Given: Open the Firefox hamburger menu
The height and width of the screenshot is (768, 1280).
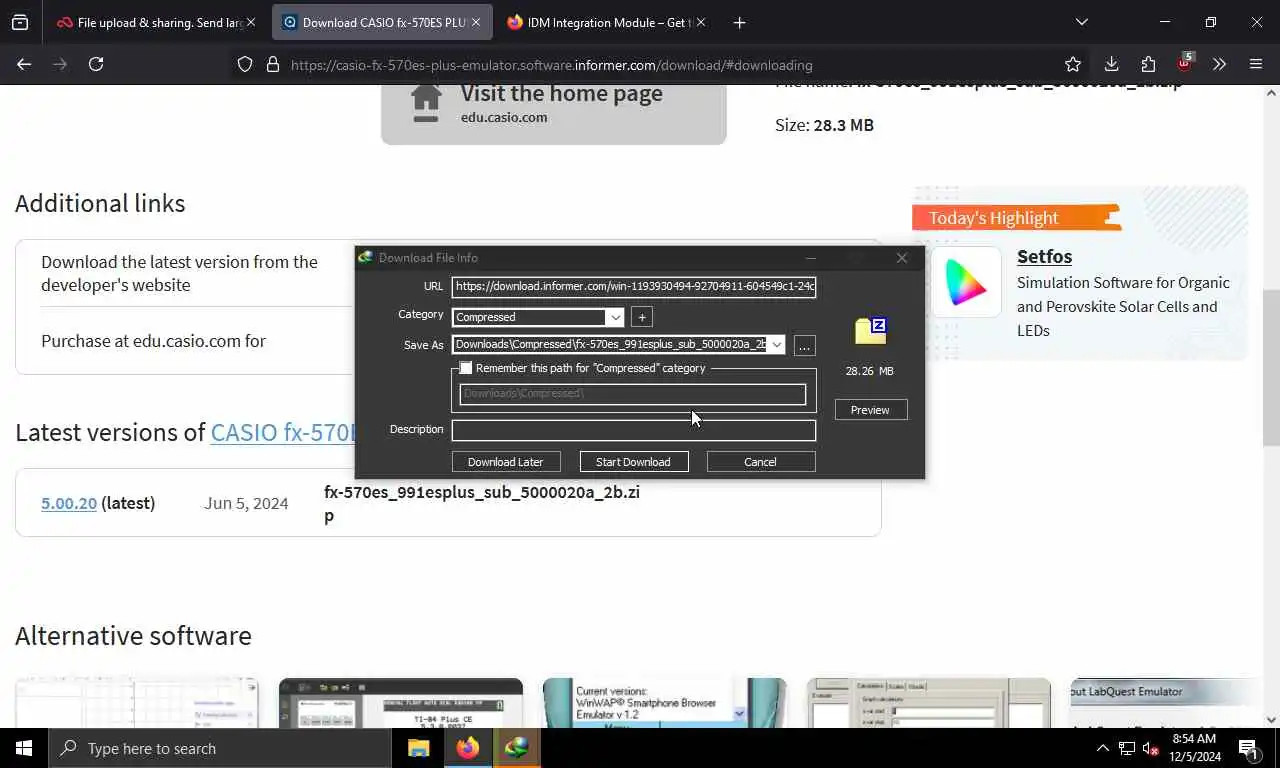Looking at the screenshot, I should 1256,64.
